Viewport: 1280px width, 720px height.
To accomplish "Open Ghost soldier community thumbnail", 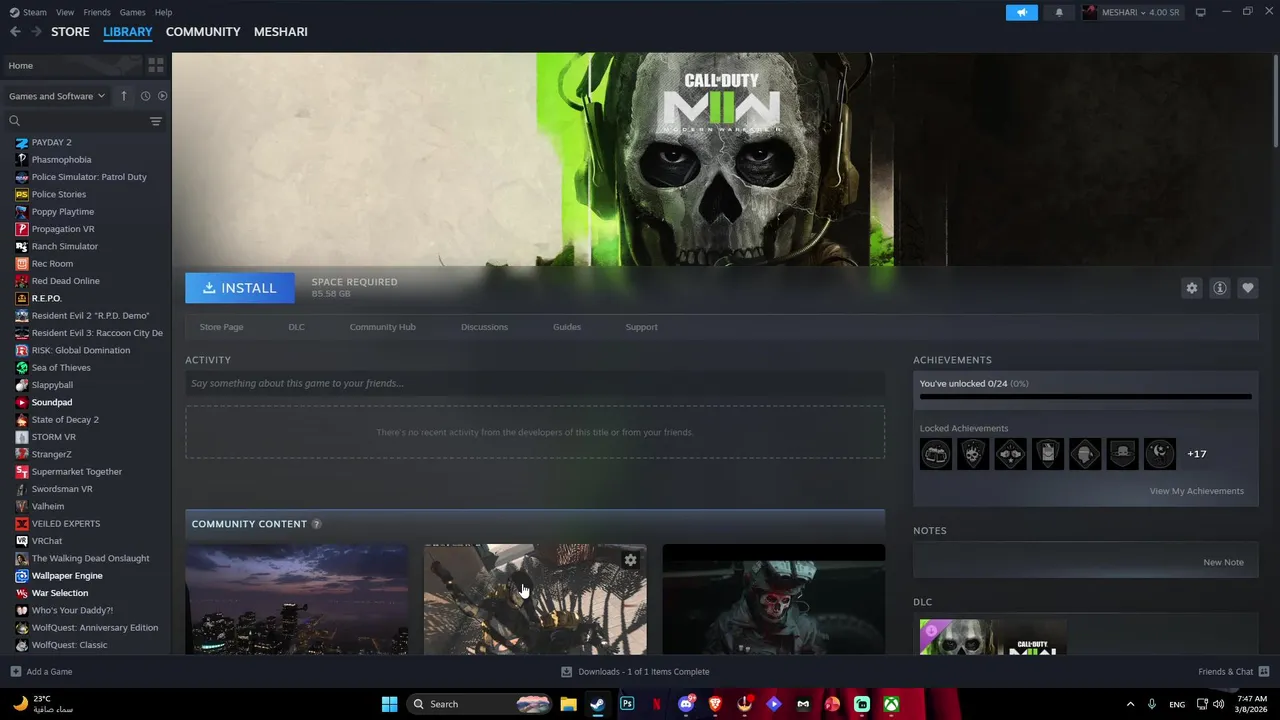I will pyautogui.click(x=773, y=599).
